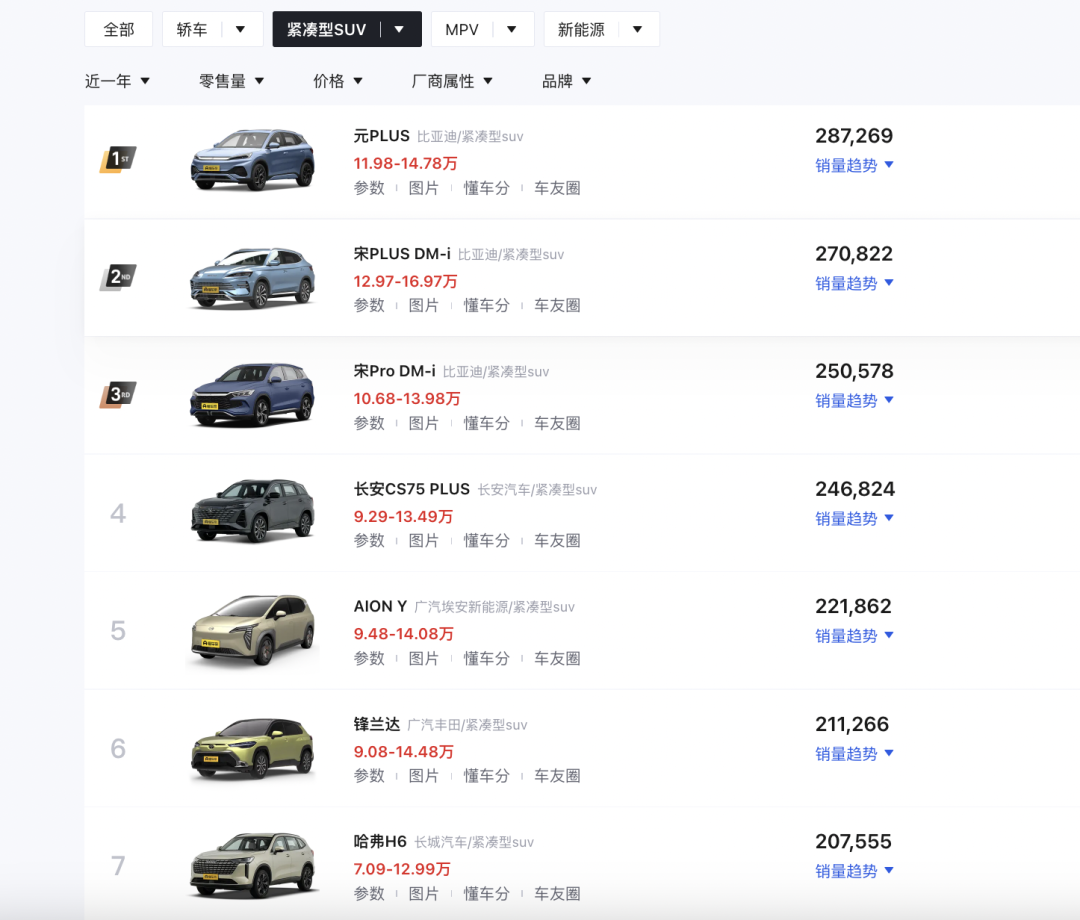Viewport: 1080px width, 920px height.
Task: Open the AION Y car thumbnail
Action: click(252, 629)
